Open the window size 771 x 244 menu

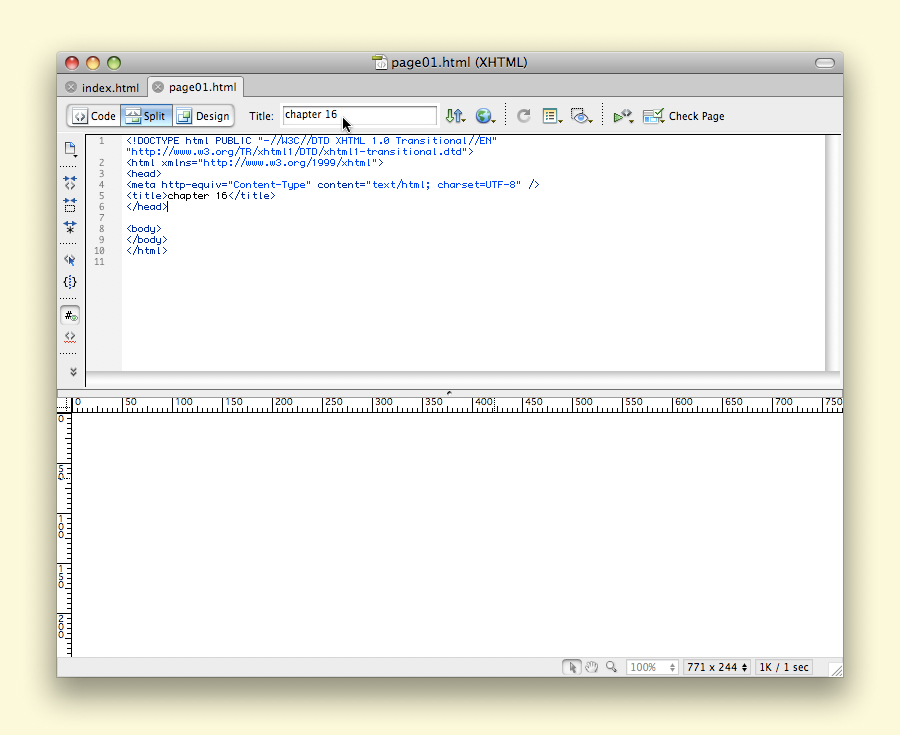point(717,667)
